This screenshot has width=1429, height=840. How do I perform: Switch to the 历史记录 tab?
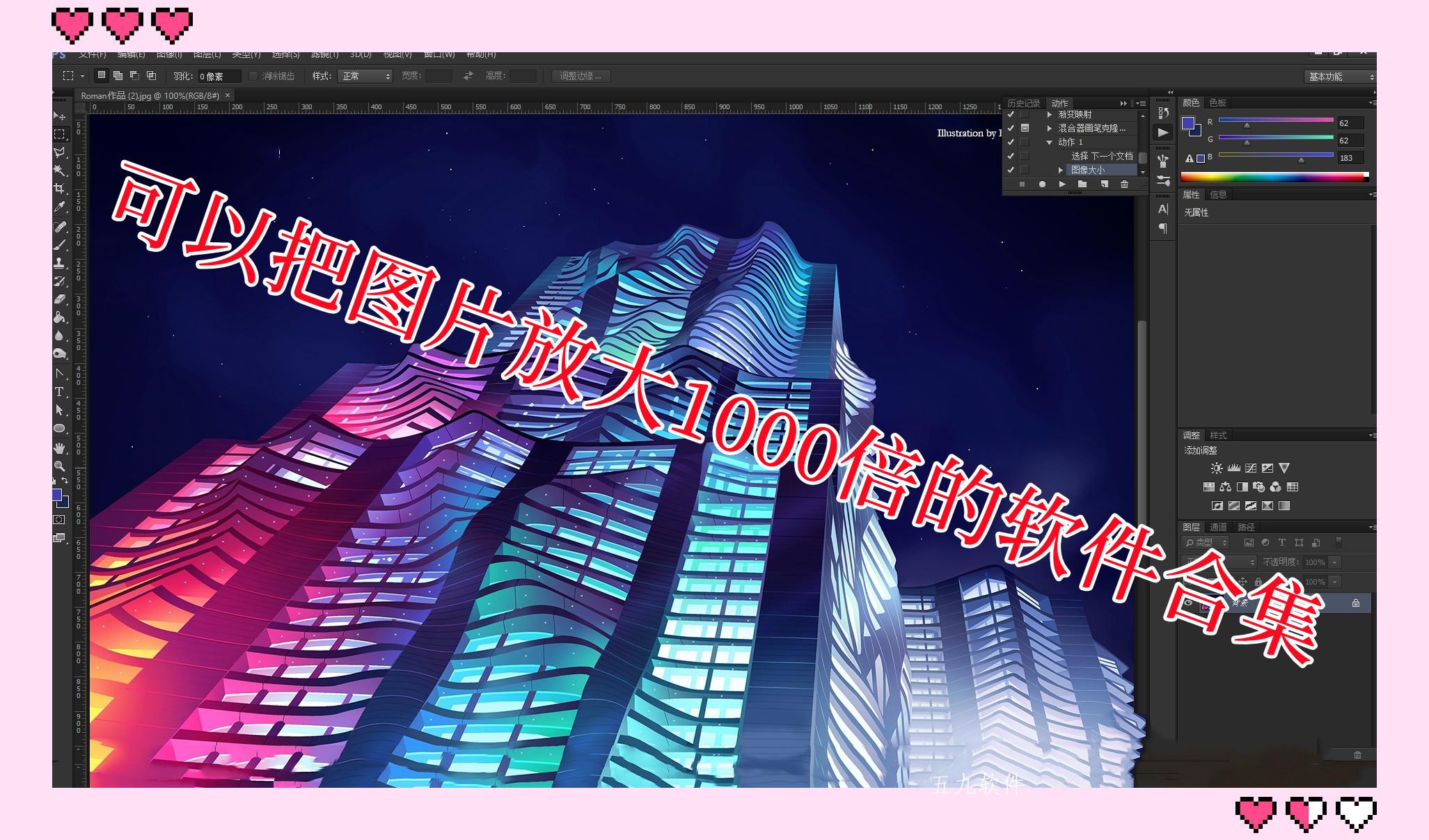[x=1023, y=103]
